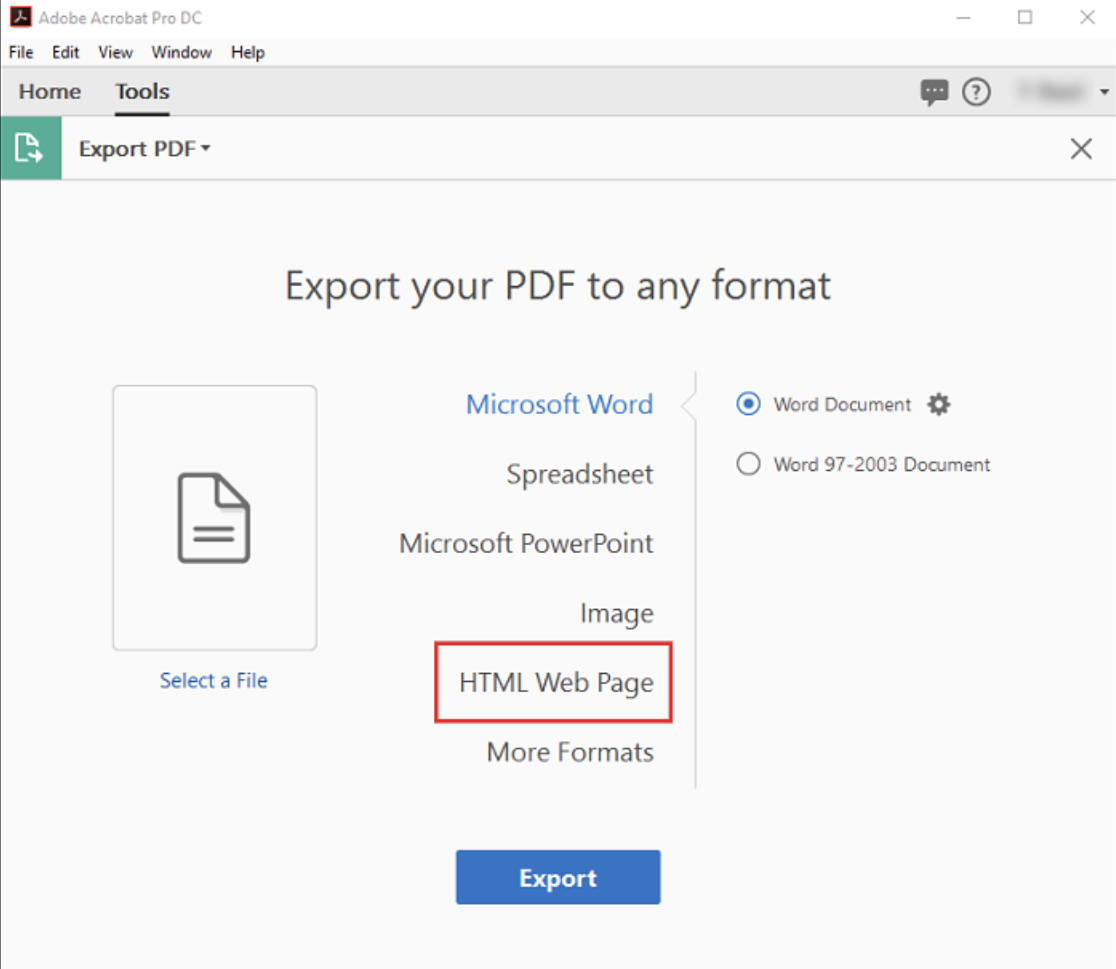Close the Export PDF tool view
Image resolution: width=1116 pixels, height=969 pixels.
[x=1081, y=148]
